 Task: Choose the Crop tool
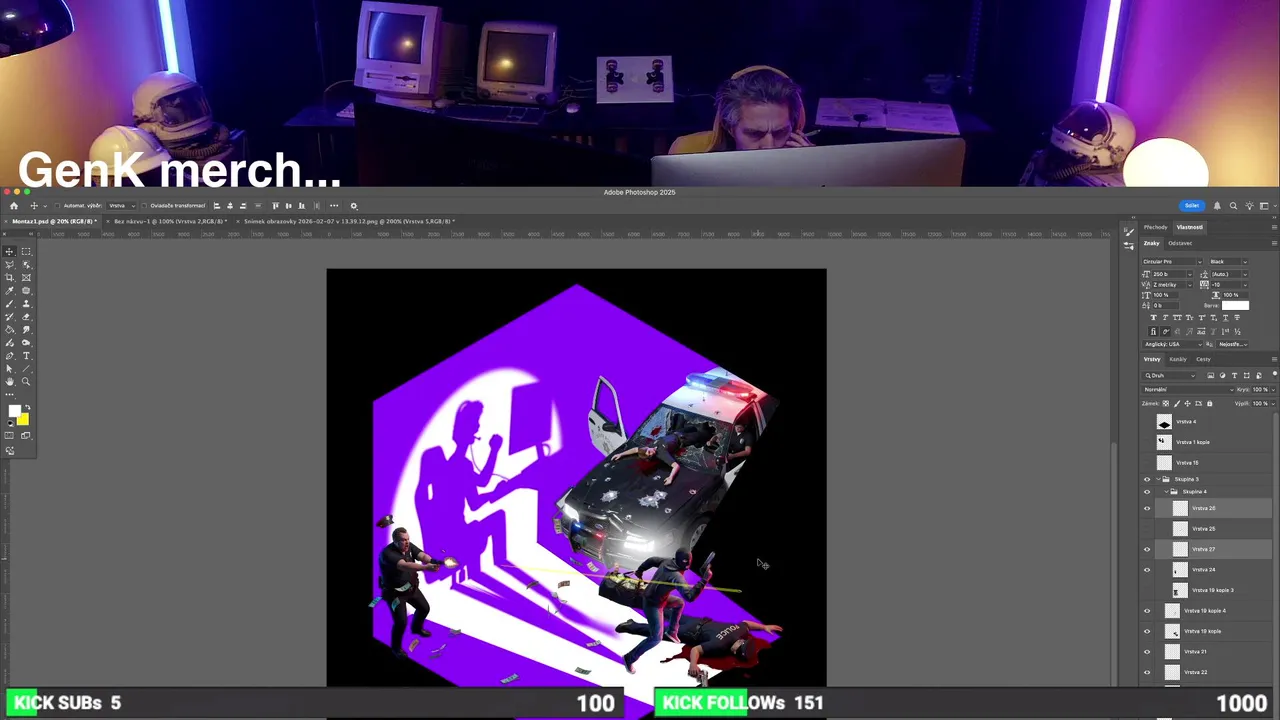point(9,277)
